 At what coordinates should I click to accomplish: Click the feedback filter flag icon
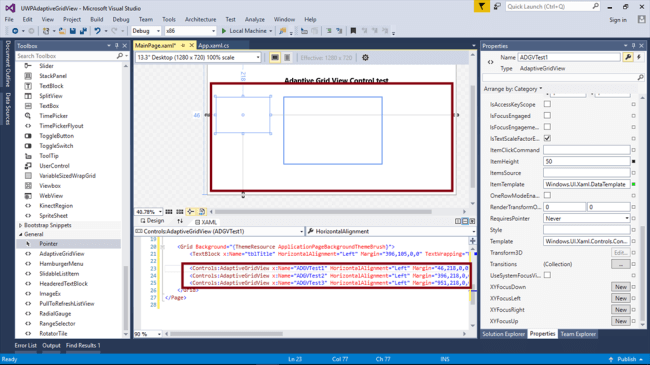tap(482, 7)
